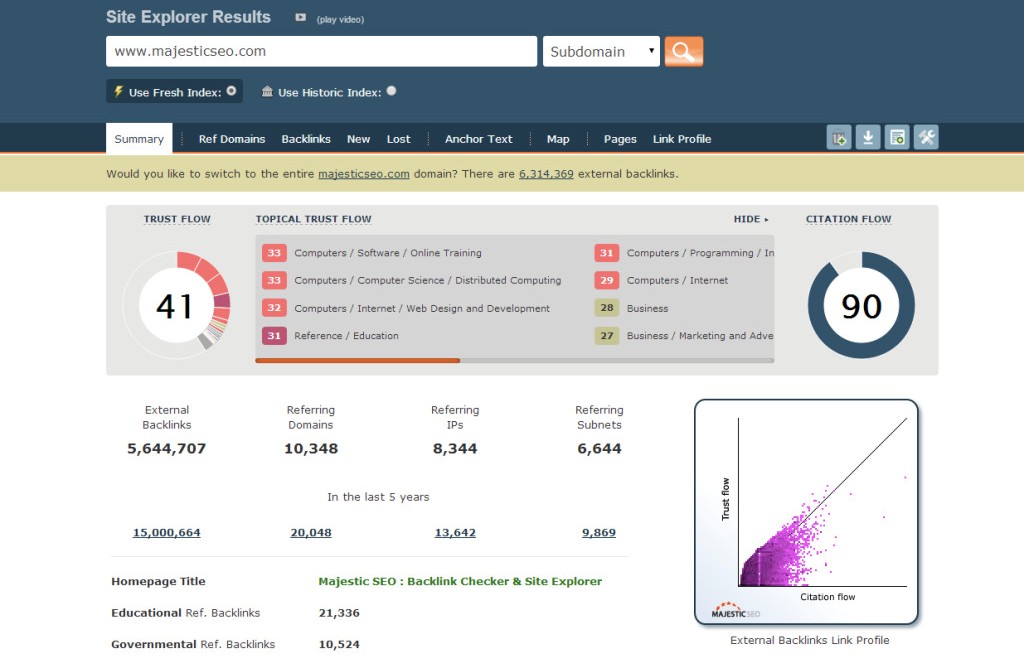Viewport: 1024px width, 668px height.
Task: Click the TOPICAL TRUST FLOW heading
Action: 313,219
